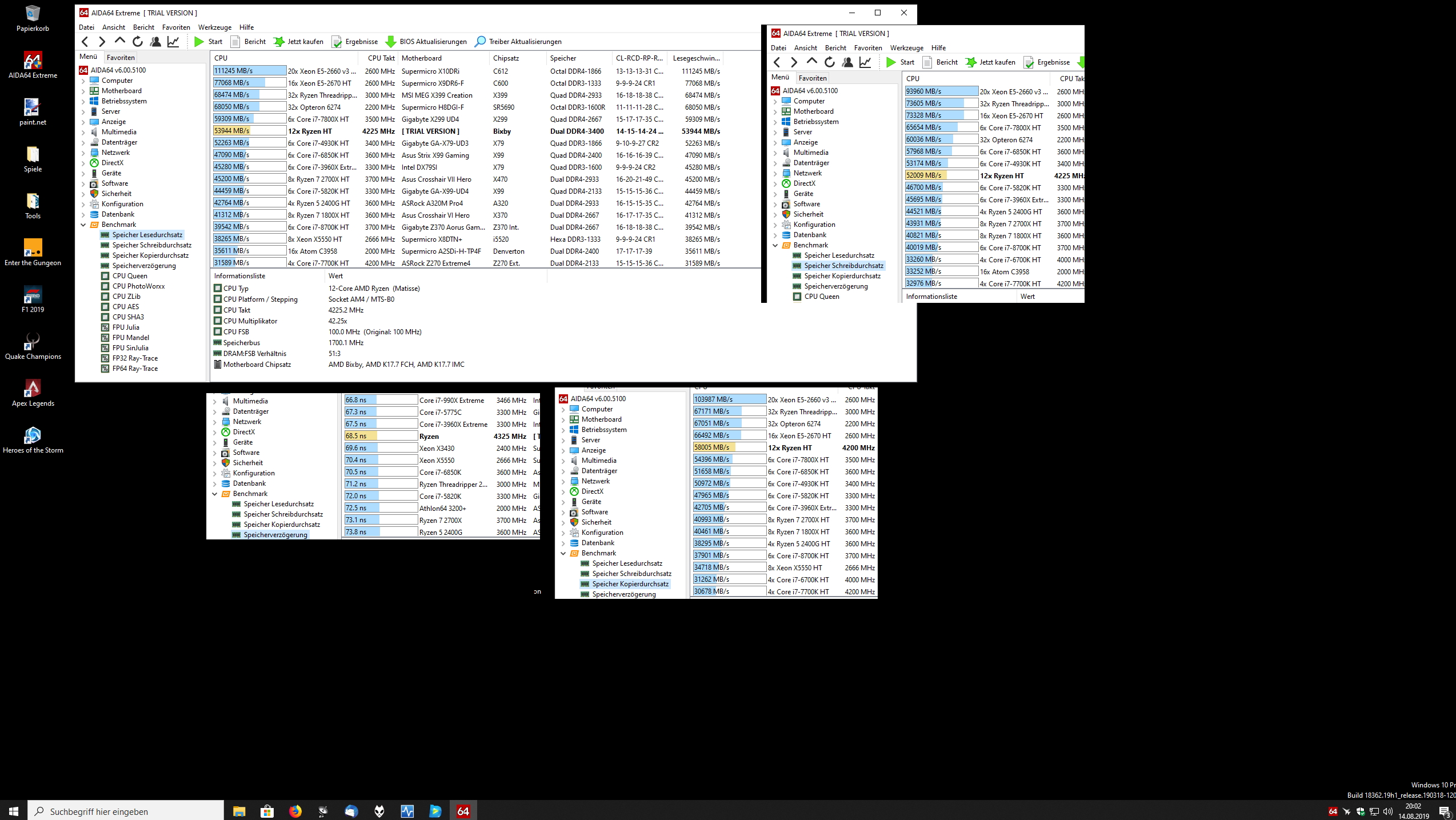Open Firefox from the taskbar
Screen dimensions: 1456x820
[295, 811]
